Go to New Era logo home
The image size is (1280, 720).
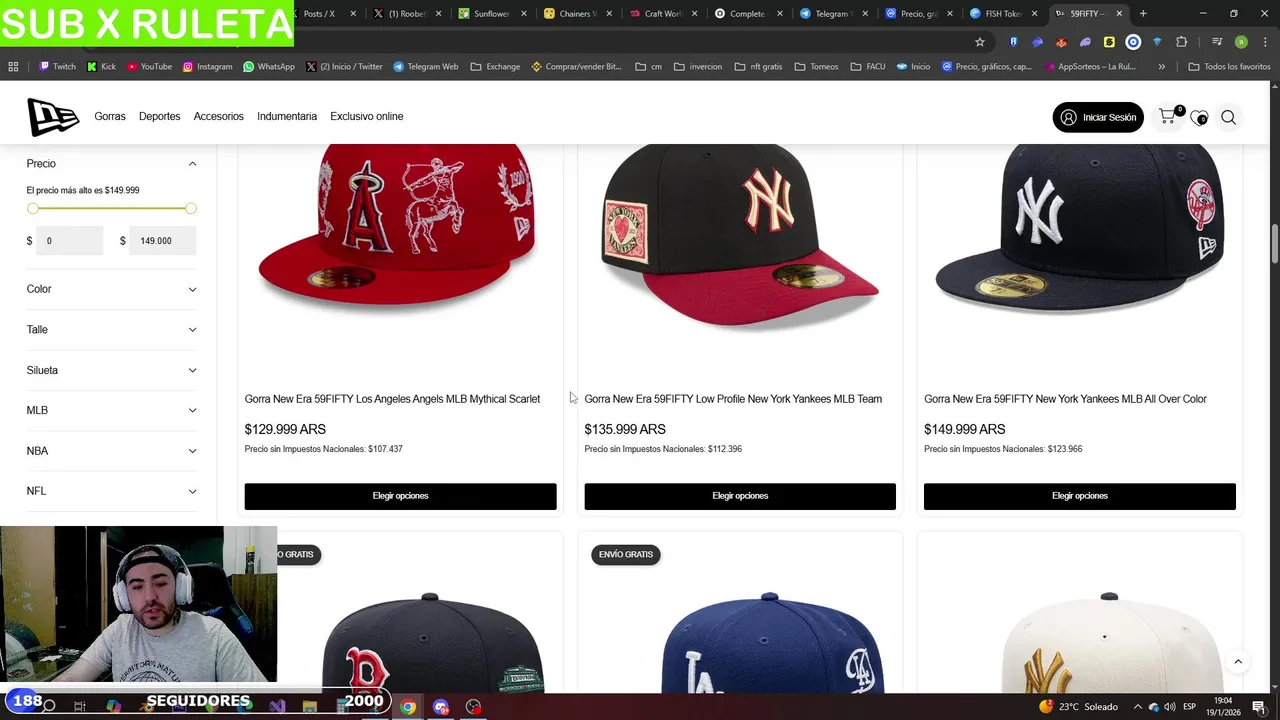tap(53, 117)
